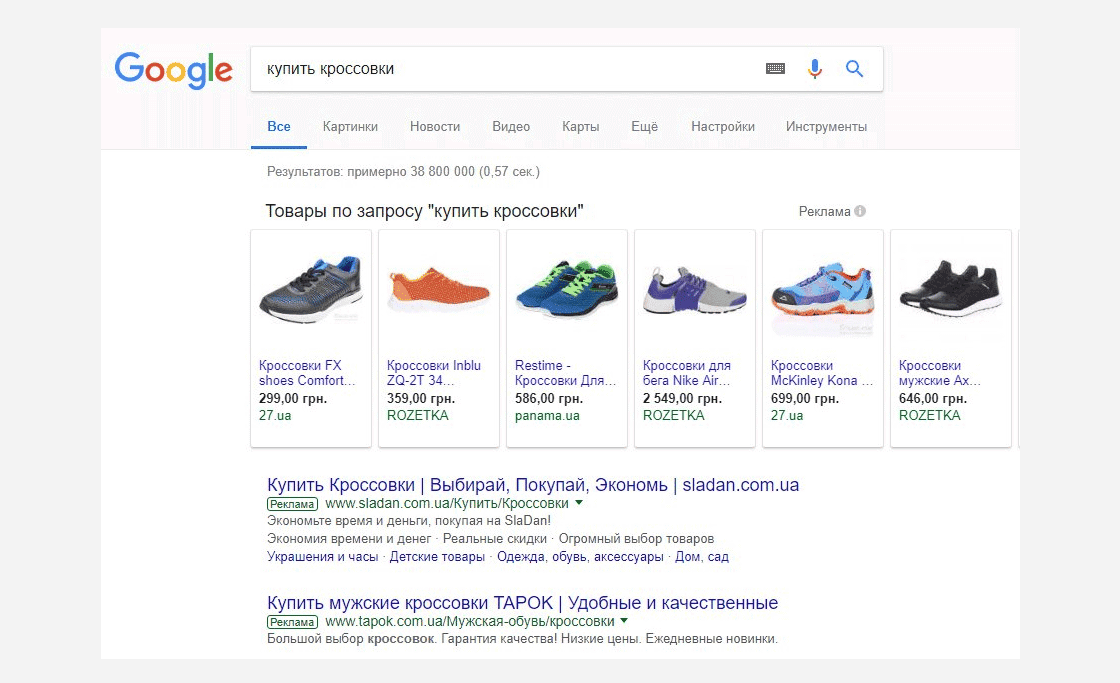Image resolution: width=1120 pixels, height=683 pixels.
Task: Click the Google logo
Action: pyautogui.click(x=174, y=71)
